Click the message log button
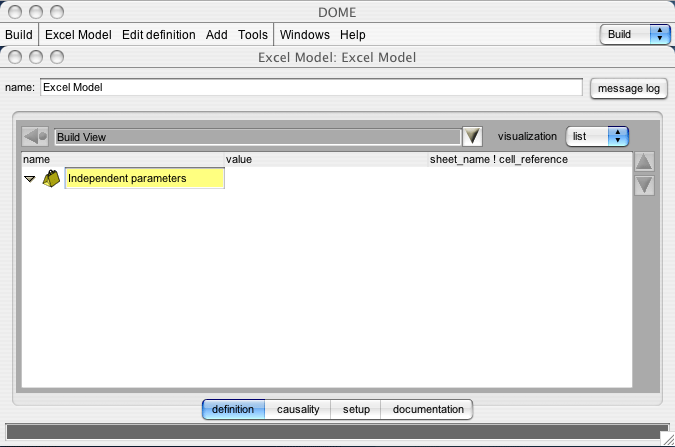This screenshot has height=447, width=675. tap(629, 89)
